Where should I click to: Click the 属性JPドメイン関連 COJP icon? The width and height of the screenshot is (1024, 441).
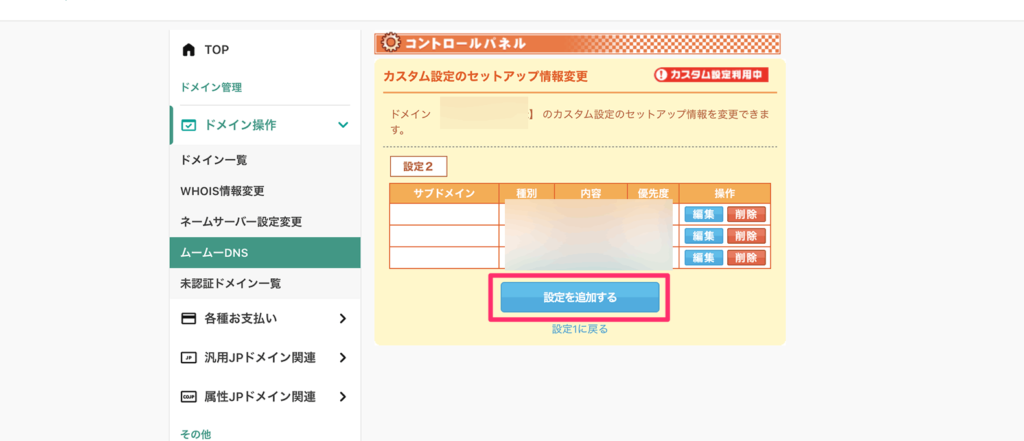pyautogui.click(x=189, y=397)
